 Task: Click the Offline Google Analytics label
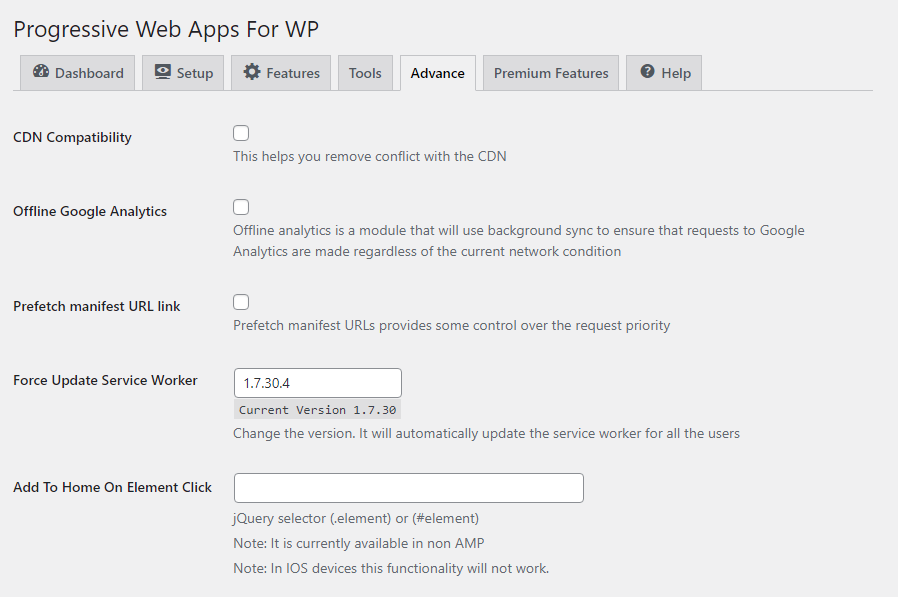click(x=90, y=211)
